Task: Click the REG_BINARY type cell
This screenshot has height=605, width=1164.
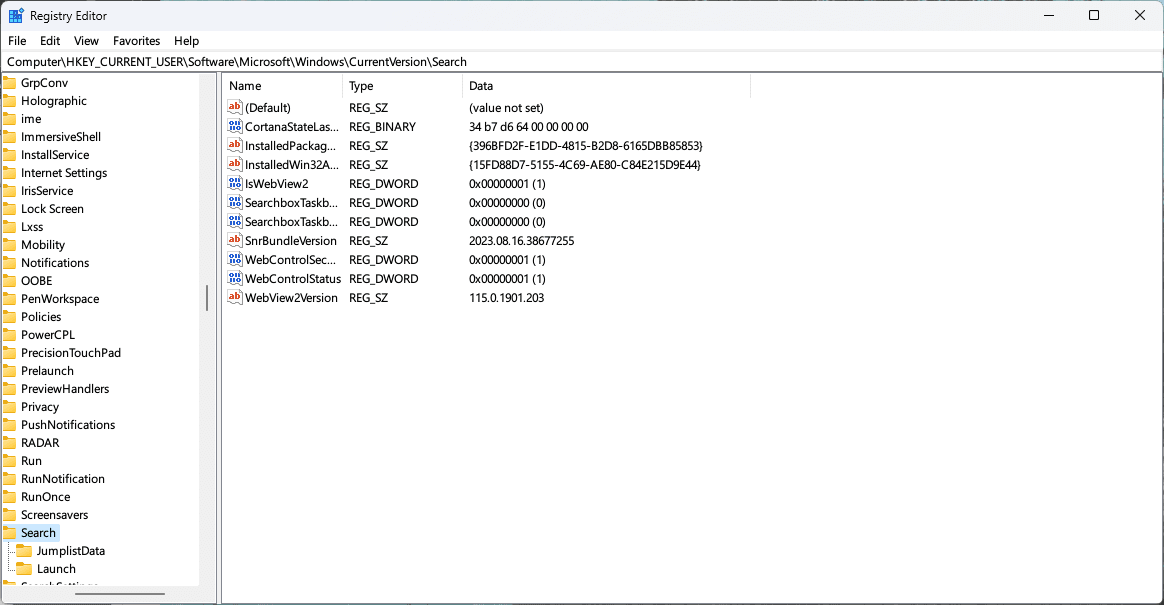Action: (x=382, y=127)
